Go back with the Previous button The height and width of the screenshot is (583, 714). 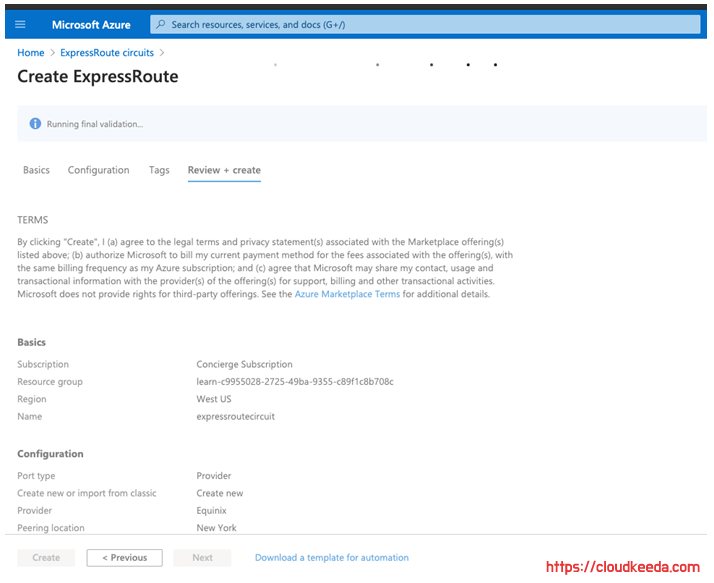tap(124, 557)
